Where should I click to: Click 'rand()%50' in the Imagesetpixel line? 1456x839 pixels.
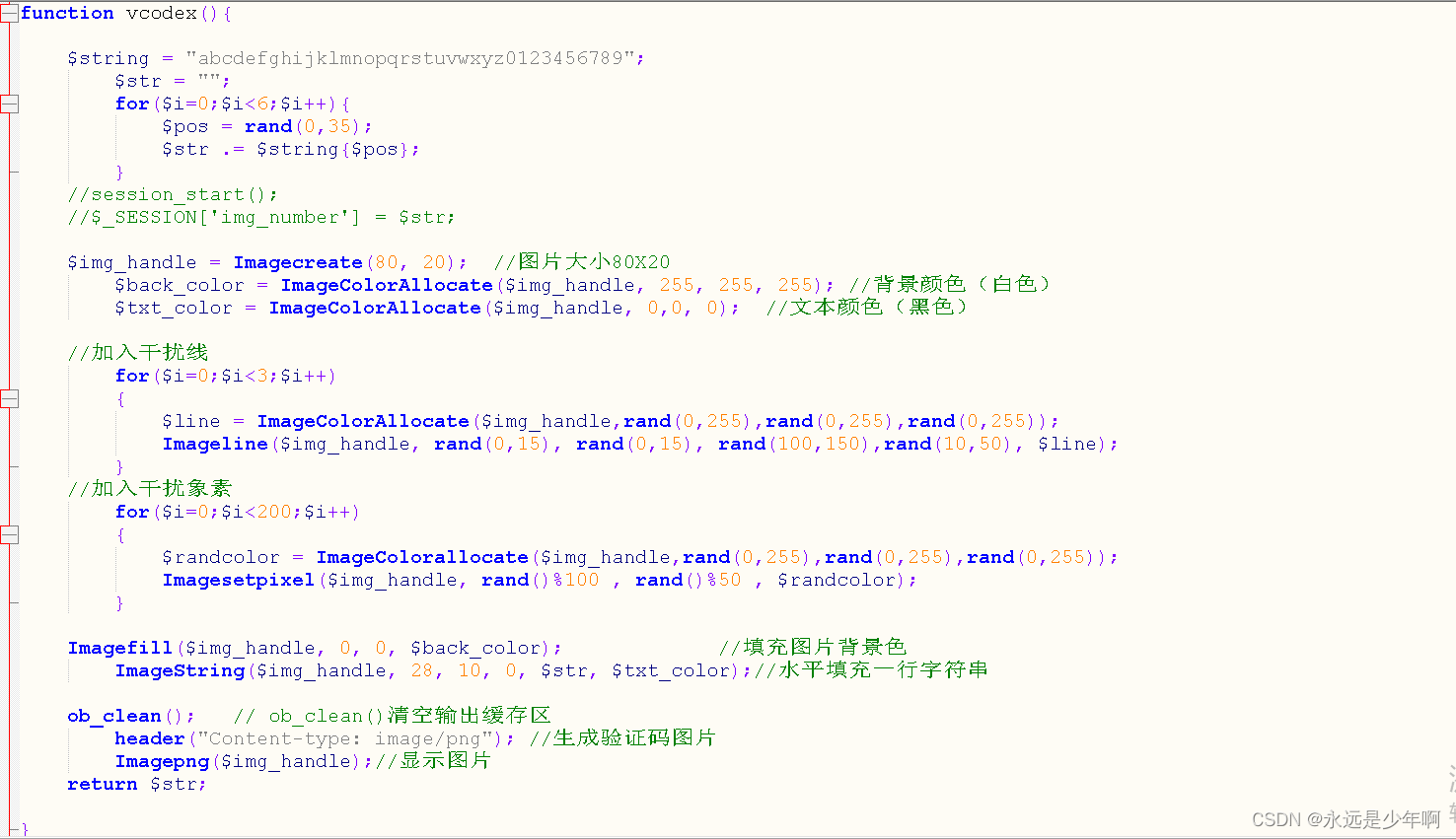(689, 580)
